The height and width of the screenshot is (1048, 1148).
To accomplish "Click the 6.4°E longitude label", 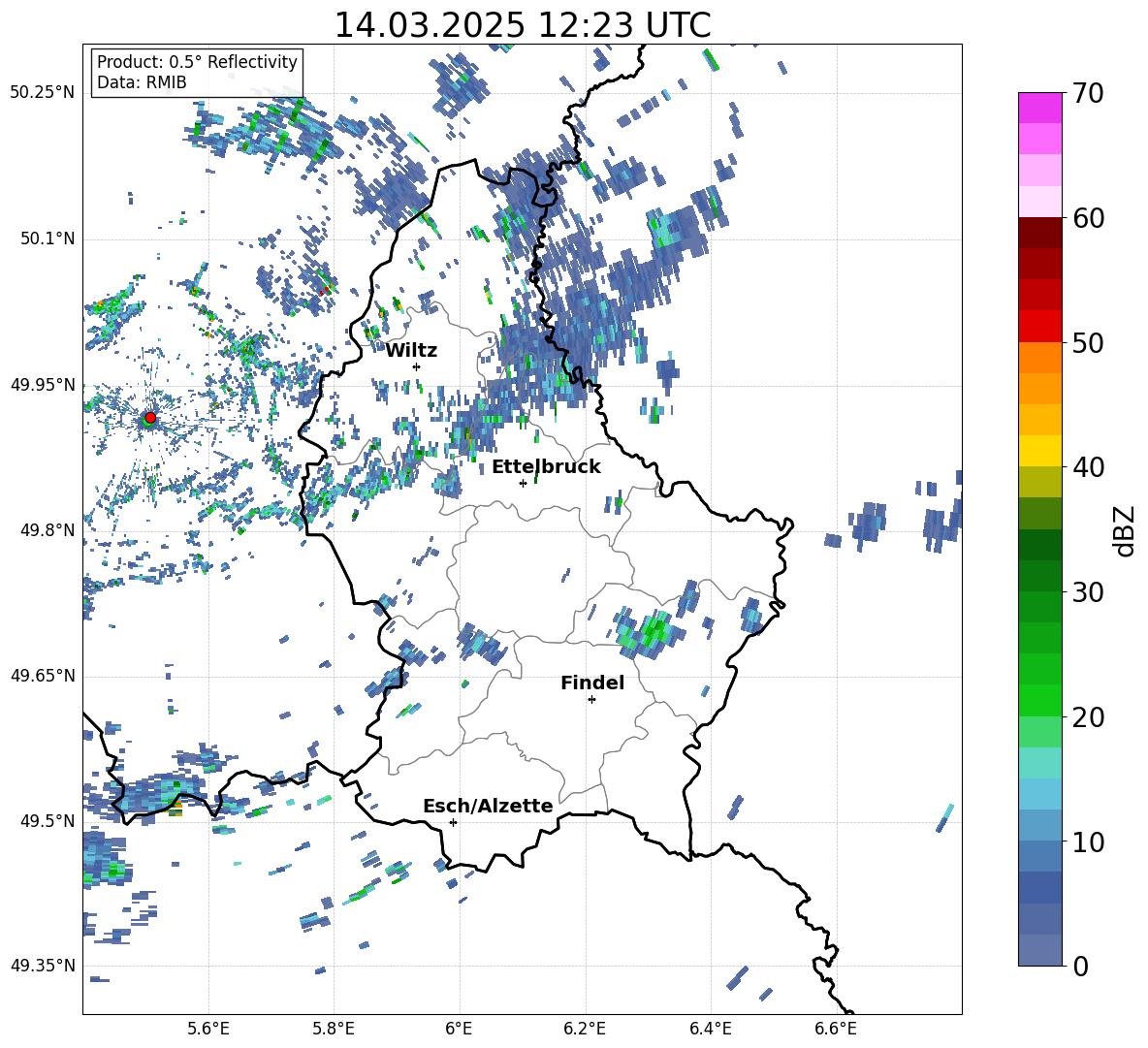I will pos(710,1030).
